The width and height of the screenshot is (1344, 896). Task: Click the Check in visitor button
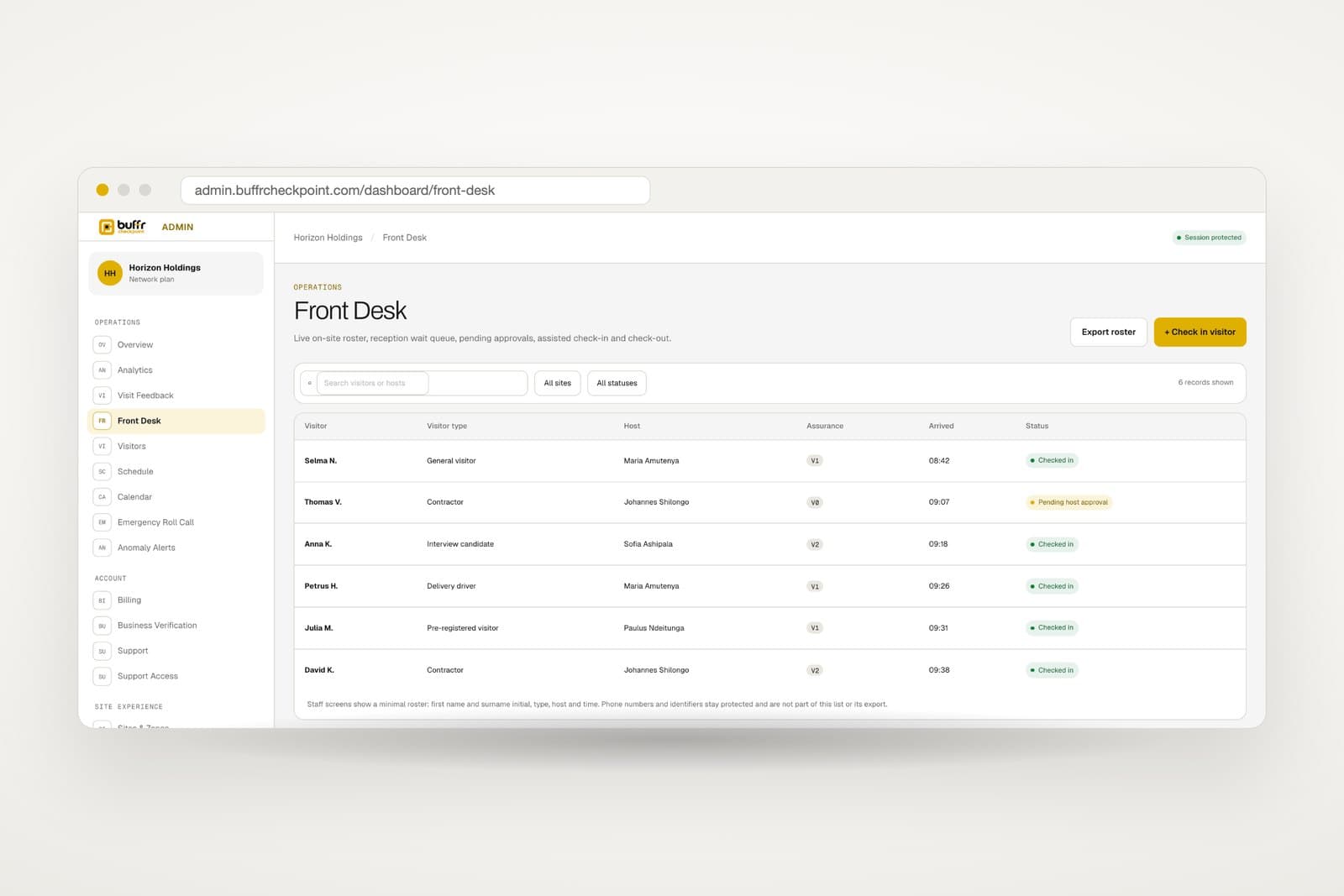(1200, 332)
